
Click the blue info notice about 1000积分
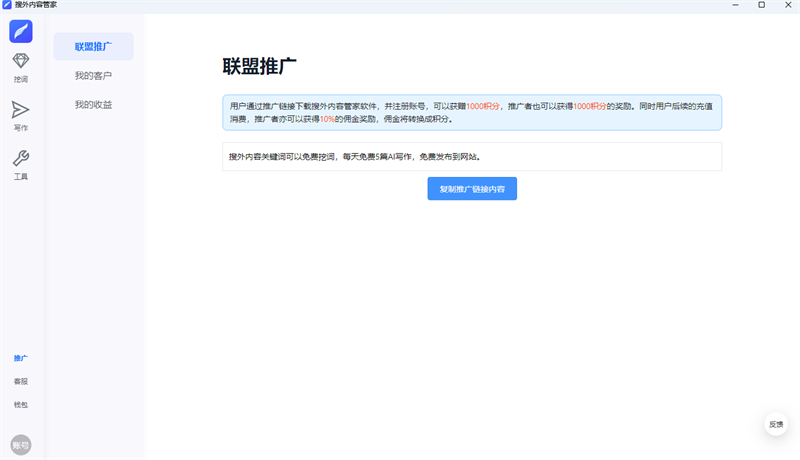(x=472, y=112)
